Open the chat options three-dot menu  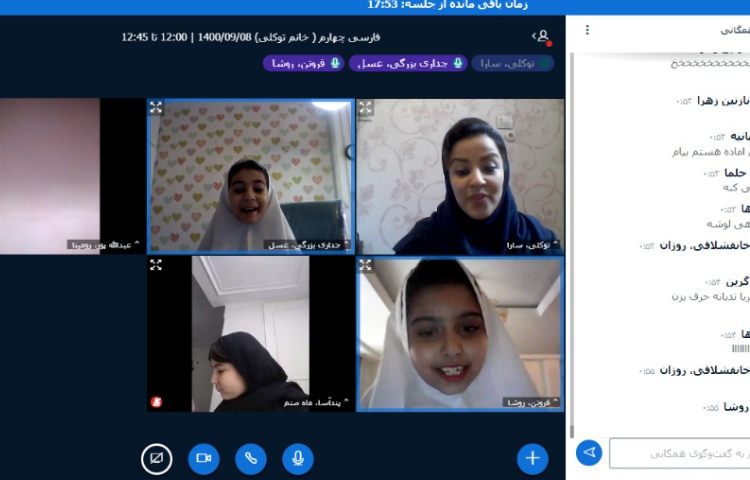coord(587,30)
